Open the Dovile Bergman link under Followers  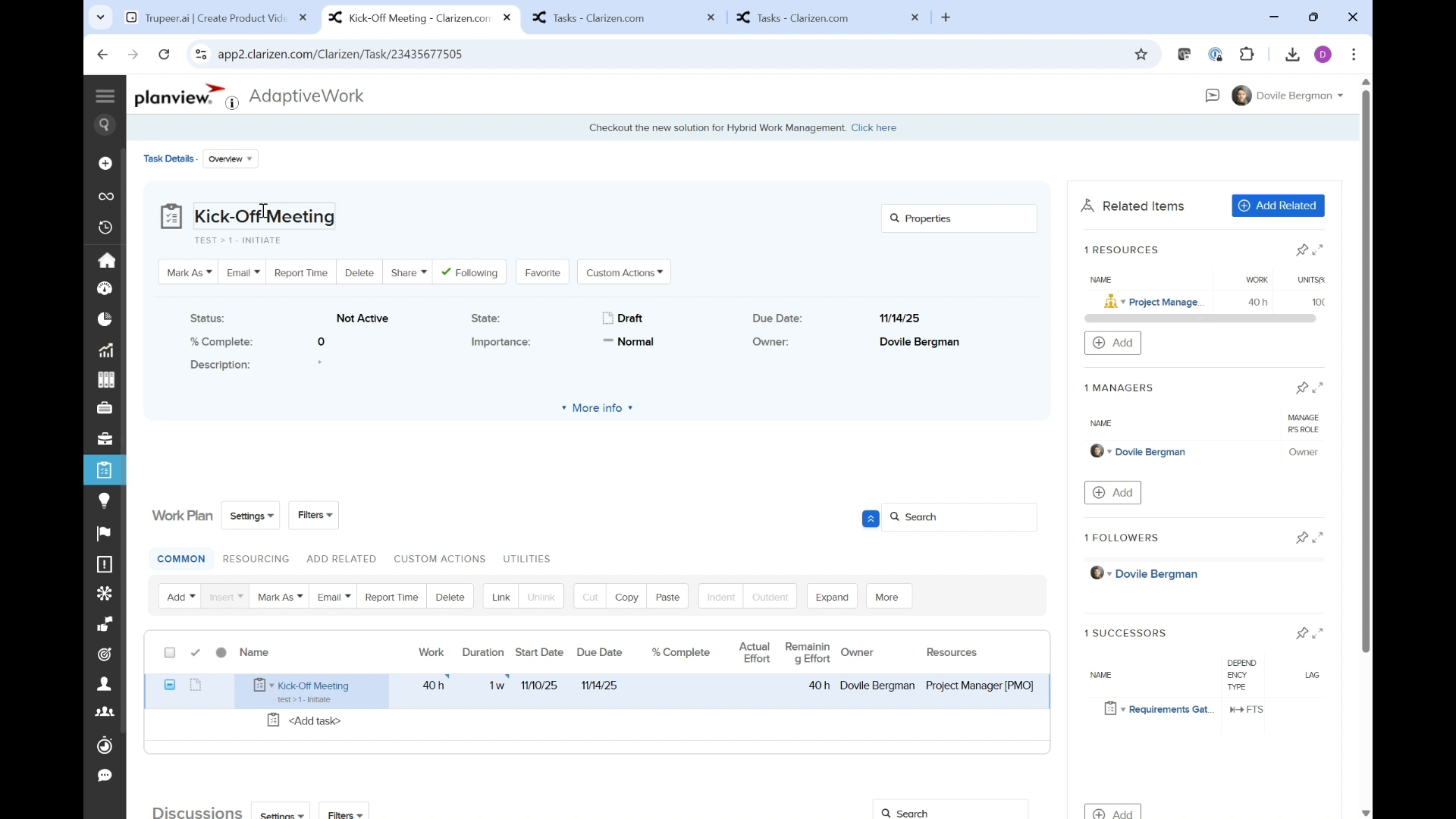[1156, 573]
